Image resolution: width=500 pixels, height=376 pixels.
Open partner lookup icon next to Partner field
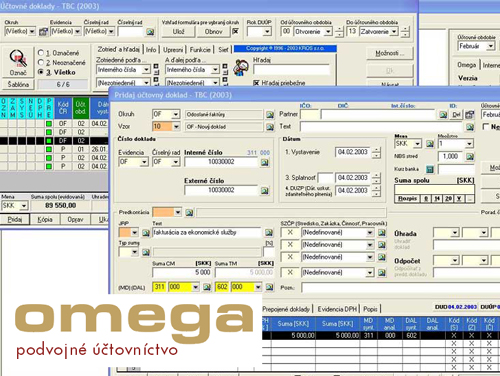(x=443, y=115)
